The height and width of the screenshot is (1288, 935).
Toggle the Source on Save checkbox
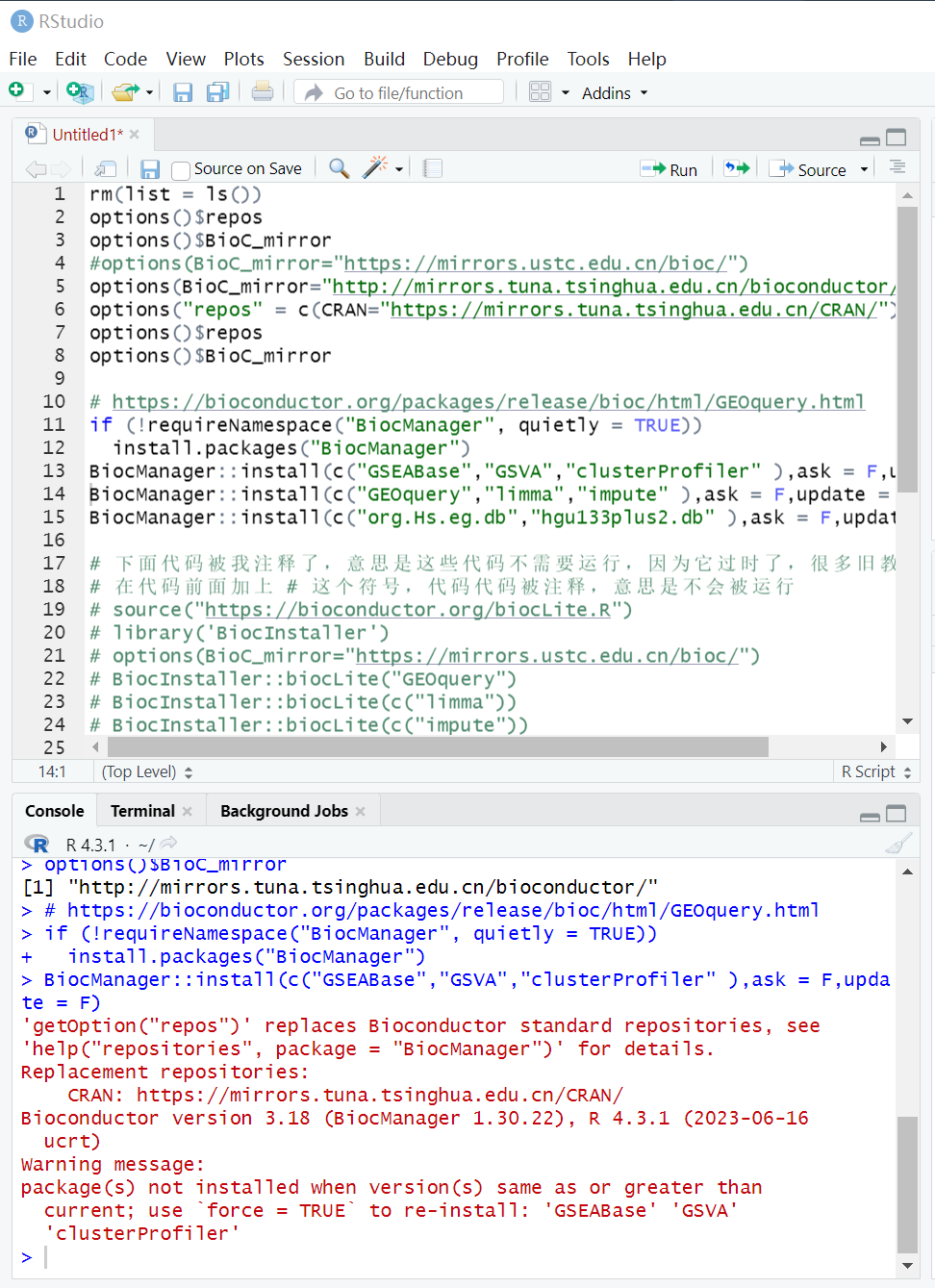tap(180, 170)
